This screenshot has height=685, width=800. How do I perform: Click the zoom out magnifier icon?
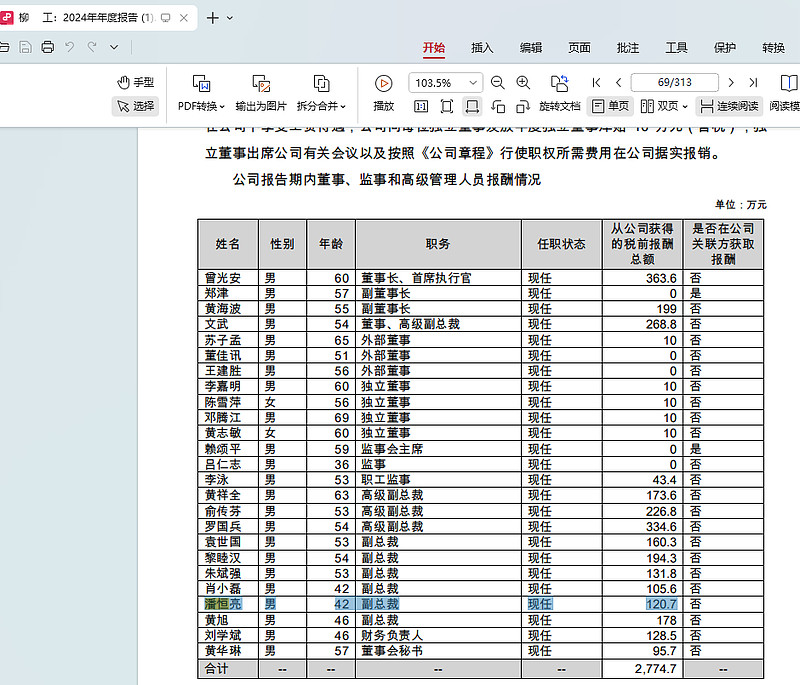click(x=498, y=83)
